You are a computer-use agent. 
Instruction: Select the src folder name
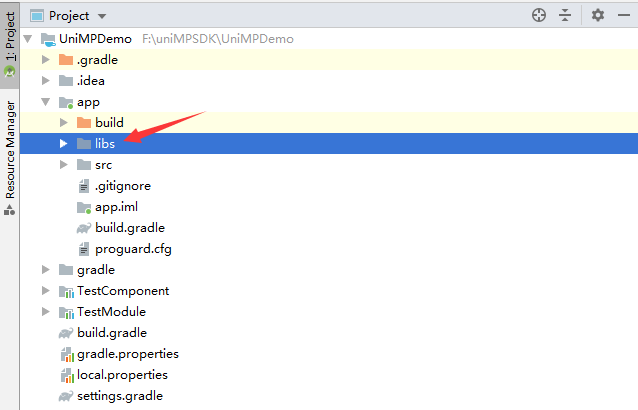point(103,165)
